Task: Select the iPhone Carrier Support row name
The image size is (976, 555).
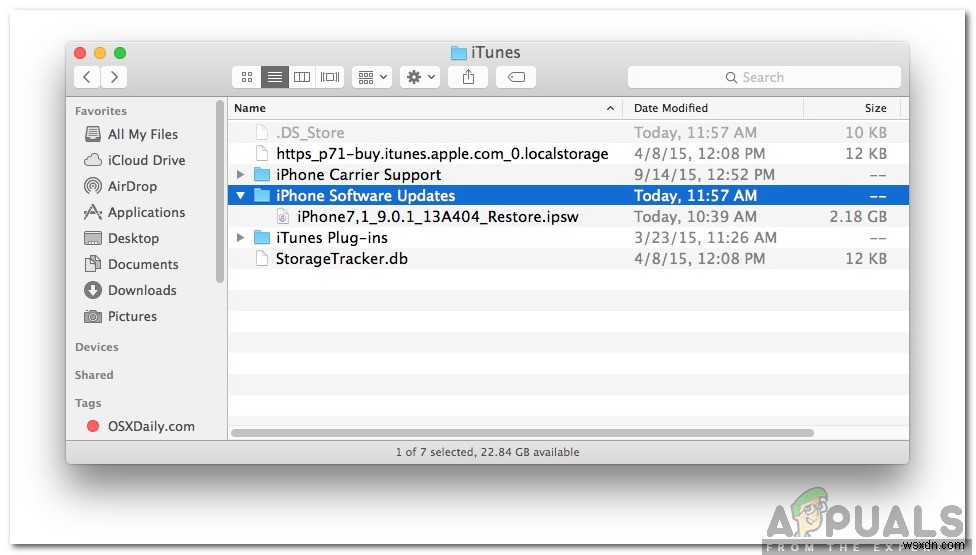Action: coord(359,175)
